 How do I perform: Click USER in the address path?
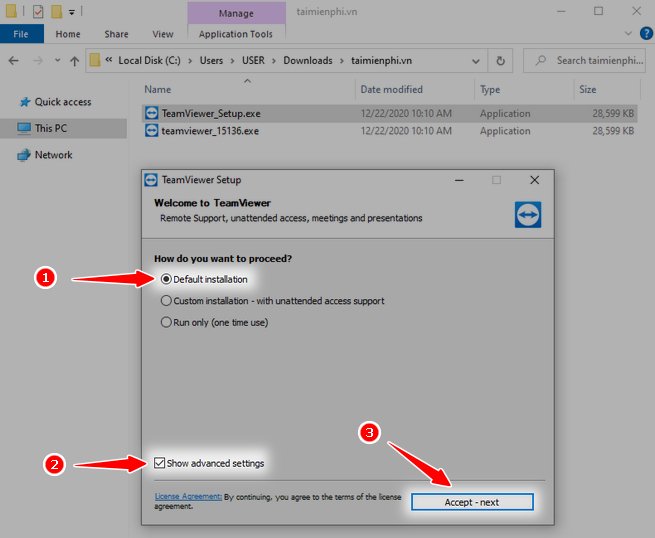tap(253, 61)
